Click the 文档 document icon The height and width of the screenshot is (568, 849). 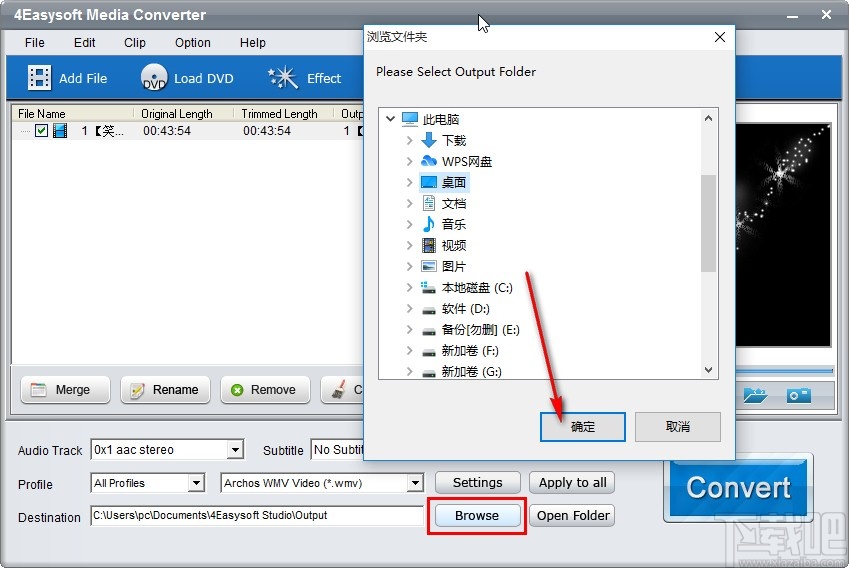coord(429,203)
